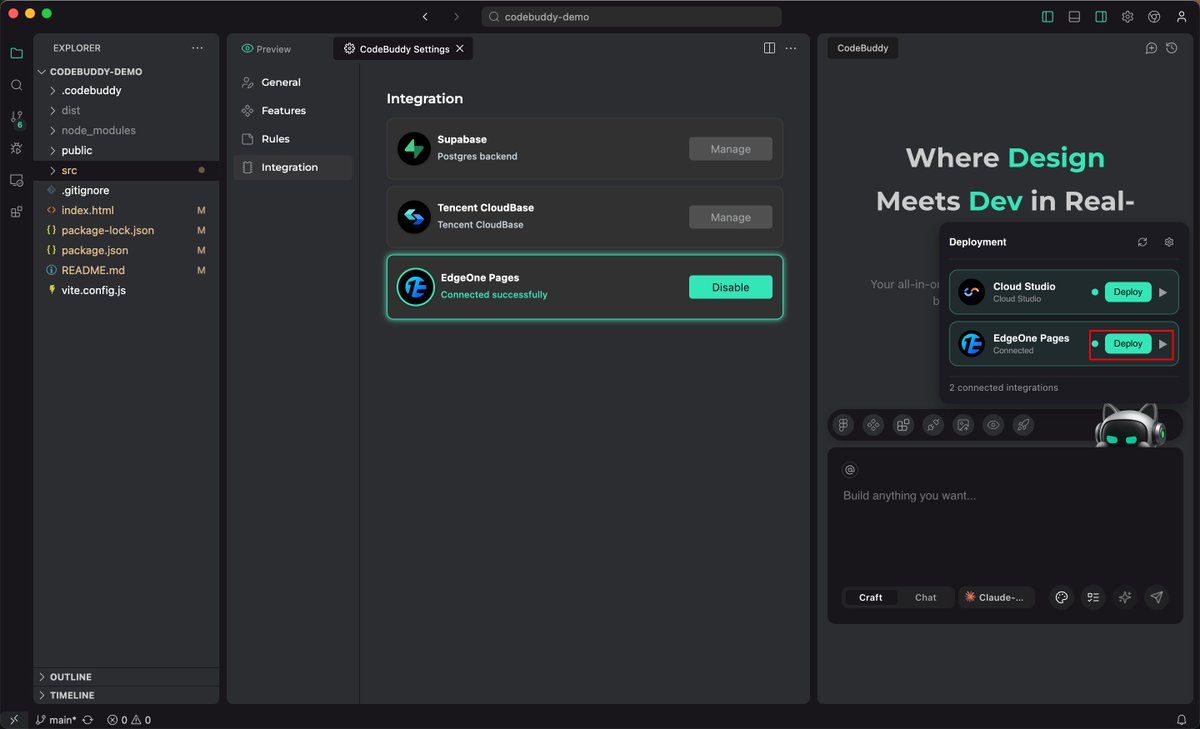This screenshot has width=1200, height=729.
Task: Open the Claude model selector dropdown
Action: click(x=996, y=597)
